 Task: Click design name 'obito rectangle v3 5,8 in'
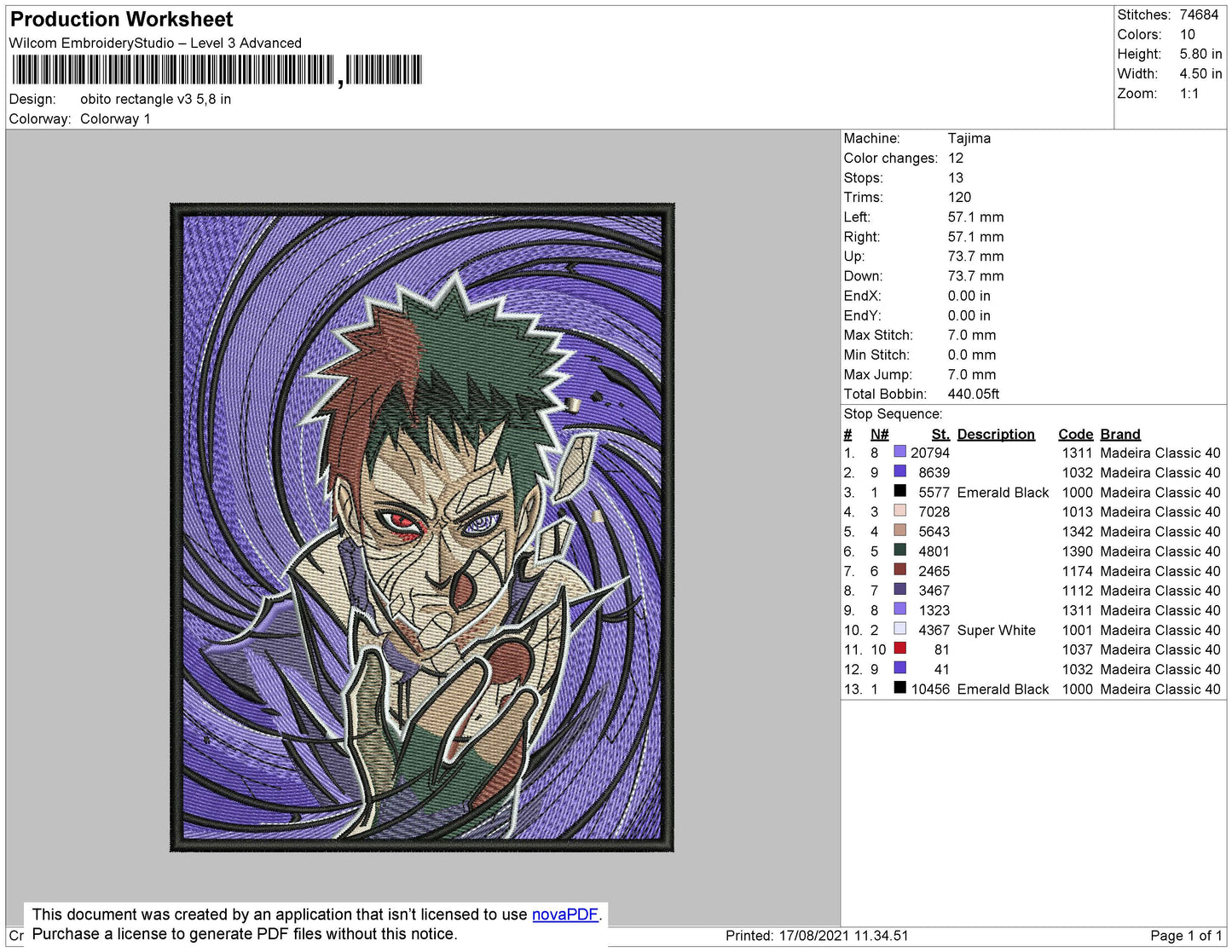(x=155, y=99)
